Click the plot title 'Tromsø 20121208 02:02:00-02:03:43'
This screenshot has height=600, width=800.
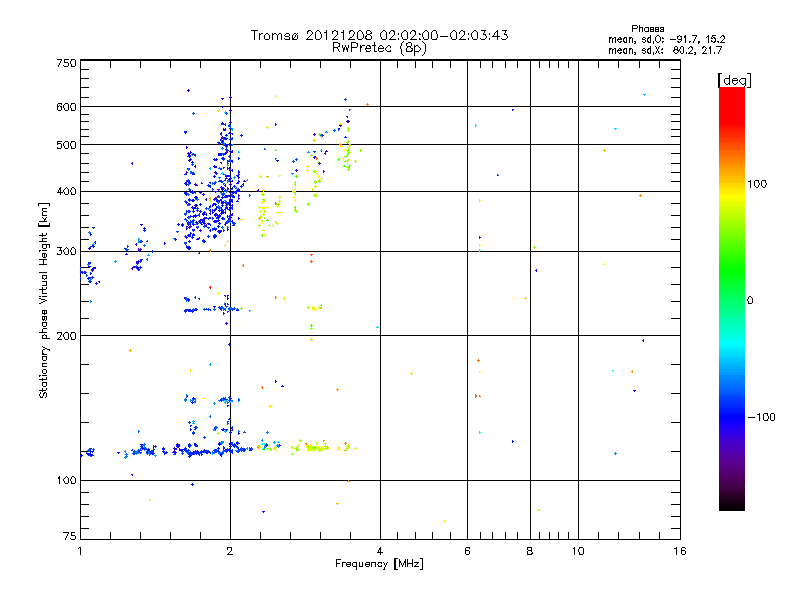pos(379,35)
